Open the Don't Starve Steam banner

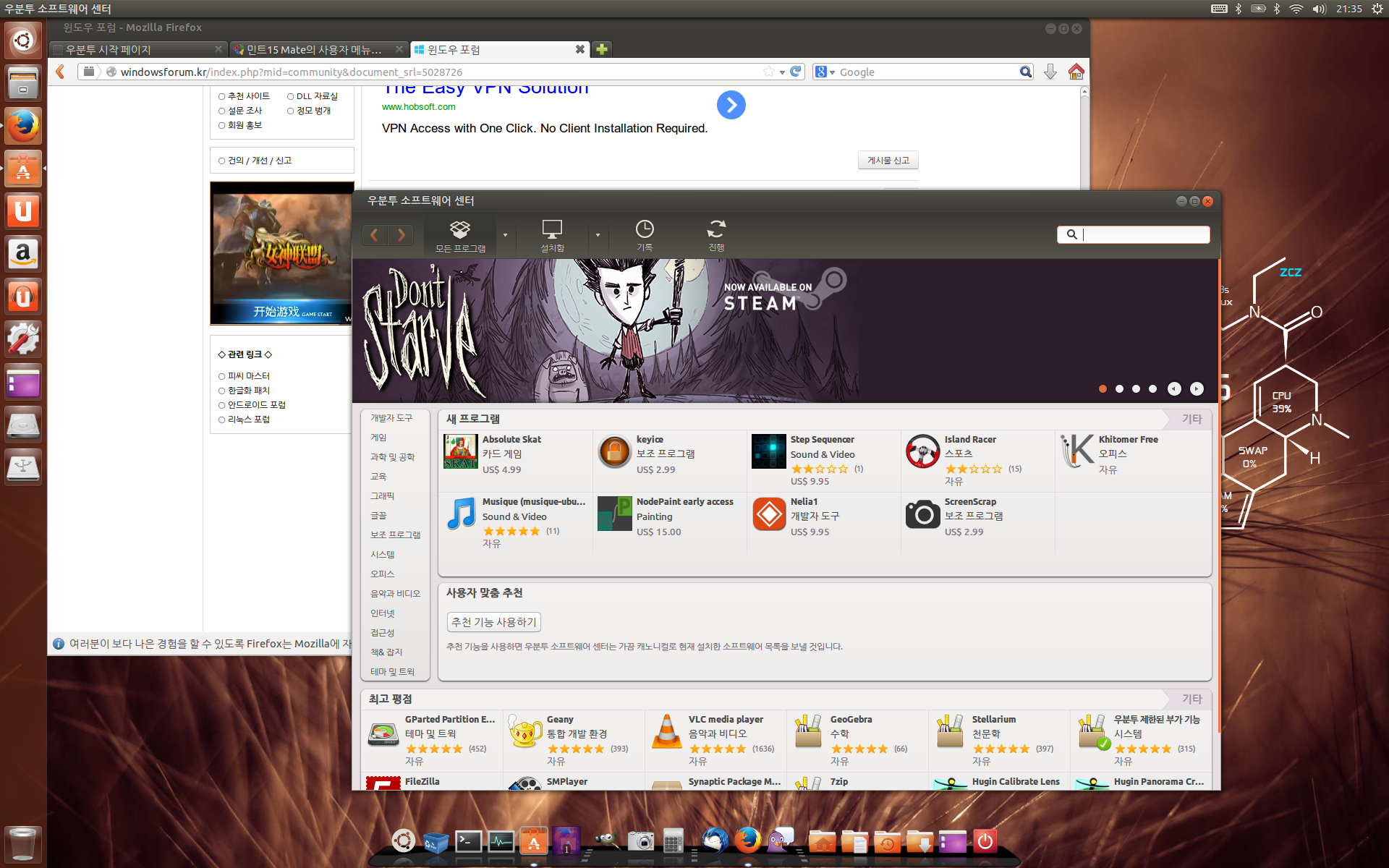pyautogui.click(x=786, y=331)
